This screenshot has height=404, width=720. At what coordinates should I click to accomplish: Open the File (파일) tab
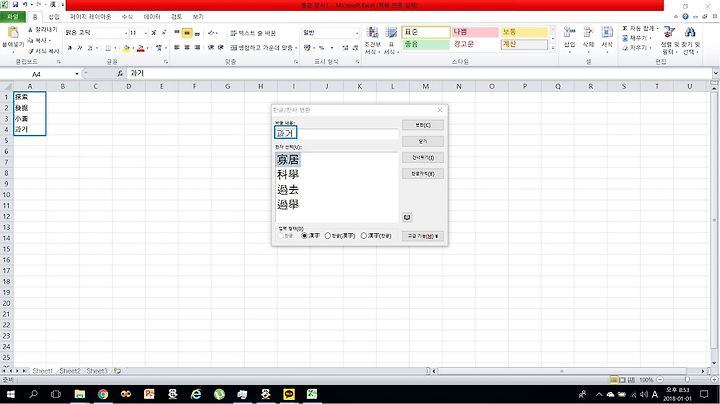pyautogui.click(x=13, y=17)
